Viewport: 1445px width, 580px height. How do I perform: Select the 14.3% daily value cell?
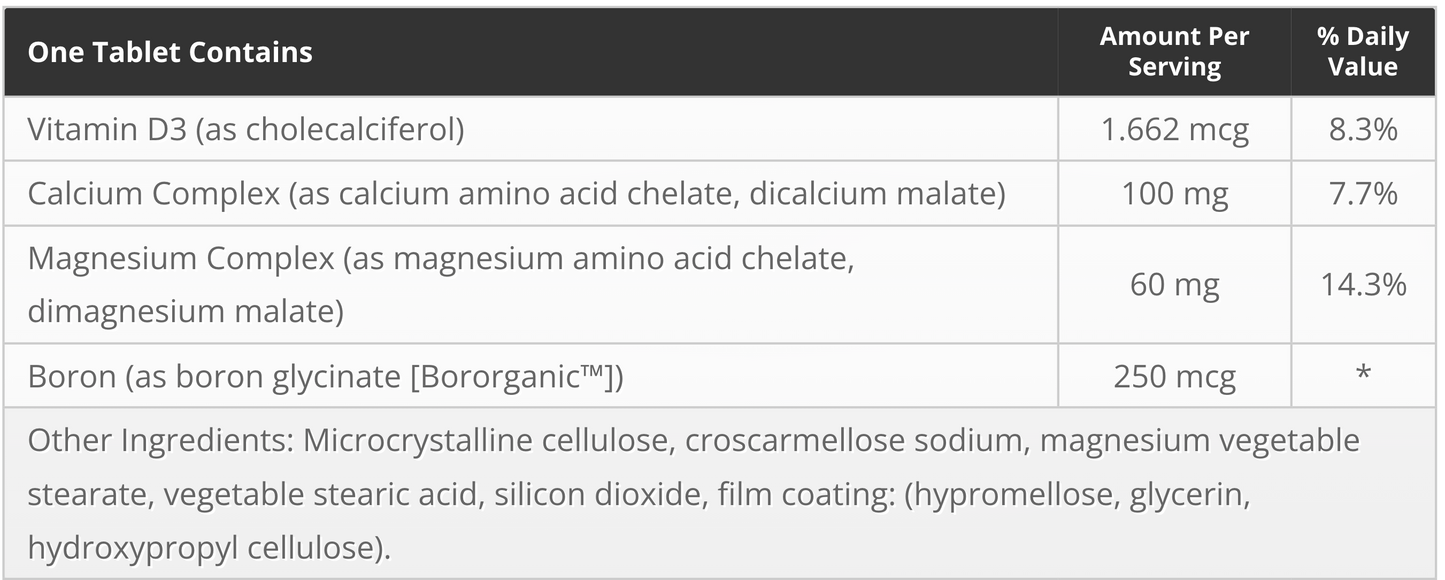pyautogui.click(x=1362, y=285)
